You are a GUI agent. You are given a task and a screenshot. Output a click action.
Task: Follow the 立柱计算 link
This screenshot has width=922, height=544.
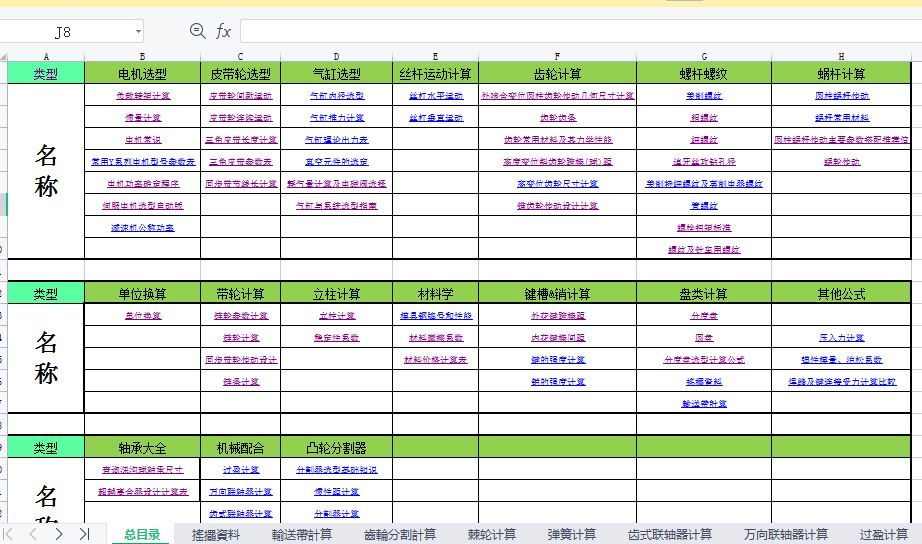pyautogui.click(x=337, y=315)
